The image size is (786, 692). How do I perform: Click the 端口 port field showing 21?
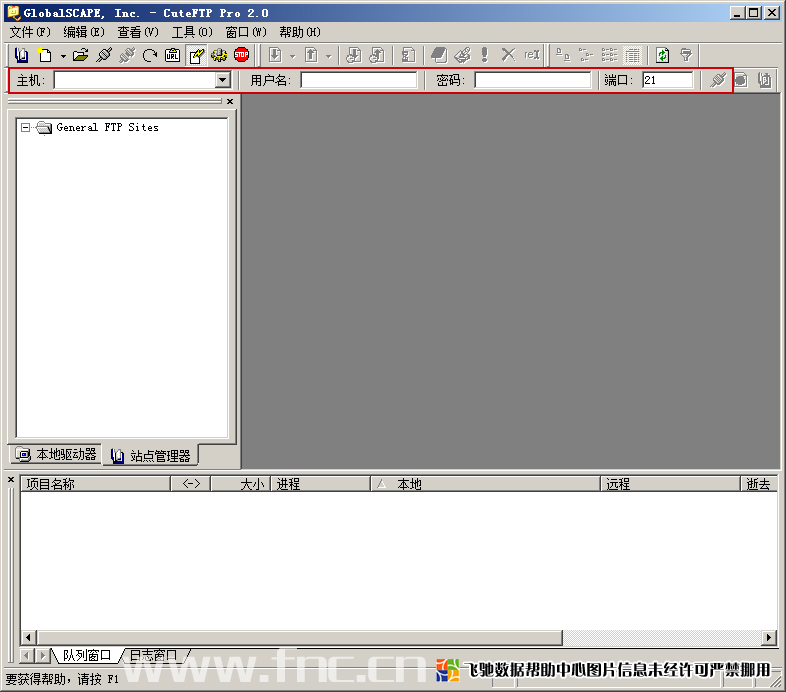[x=668, y=80]
